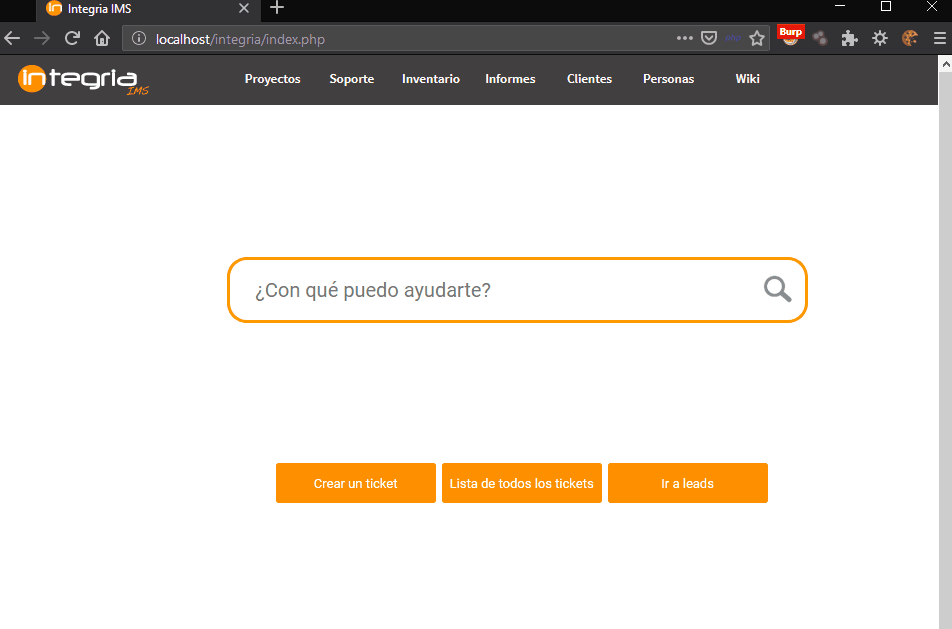
Task: Open the Firefox hamburger menu
Action: click(939, 39)
